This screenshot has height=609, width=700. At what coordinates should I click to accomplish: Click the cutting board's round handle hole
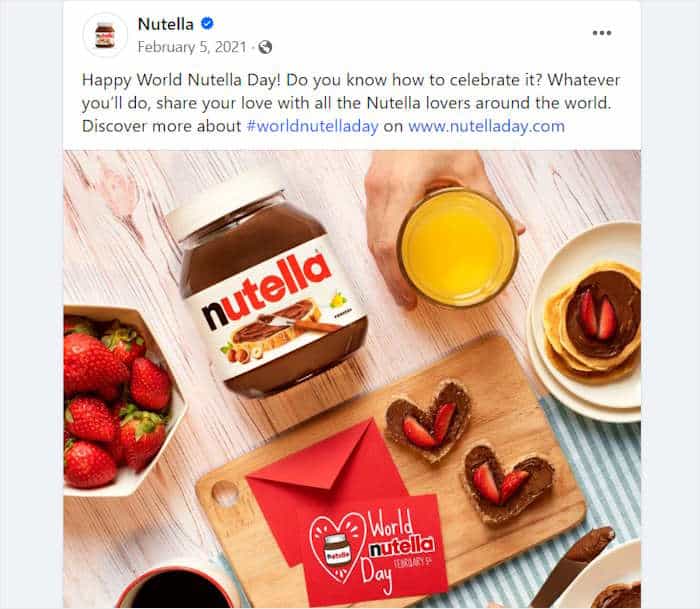point(225,494)
